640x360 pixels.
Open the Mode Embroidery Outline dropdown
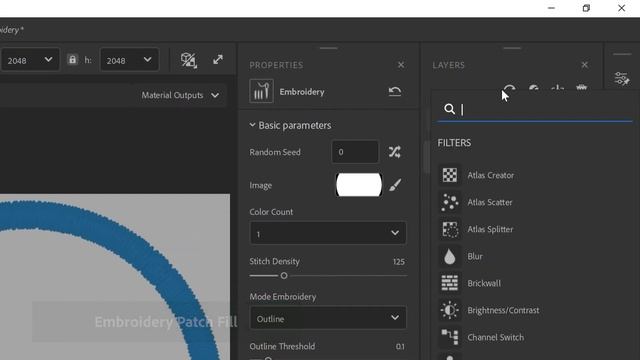click(x=328, y=318)
